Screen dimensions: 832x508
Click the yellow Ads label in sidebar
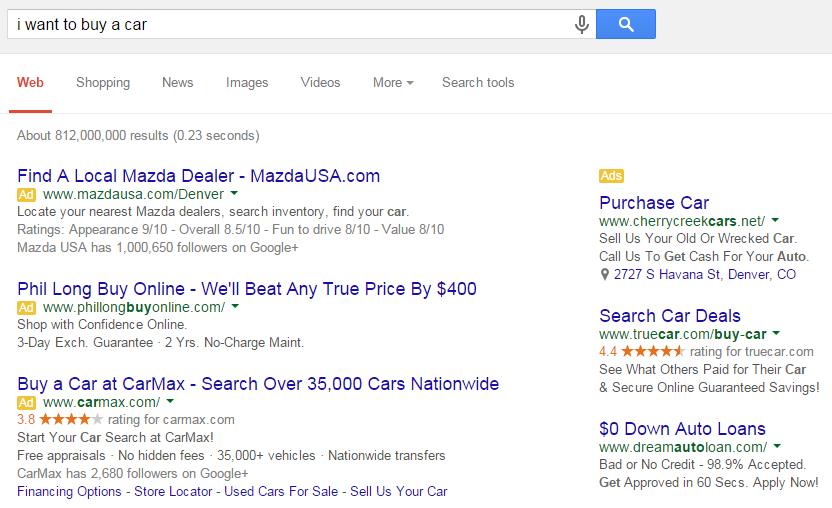point(611,176)
